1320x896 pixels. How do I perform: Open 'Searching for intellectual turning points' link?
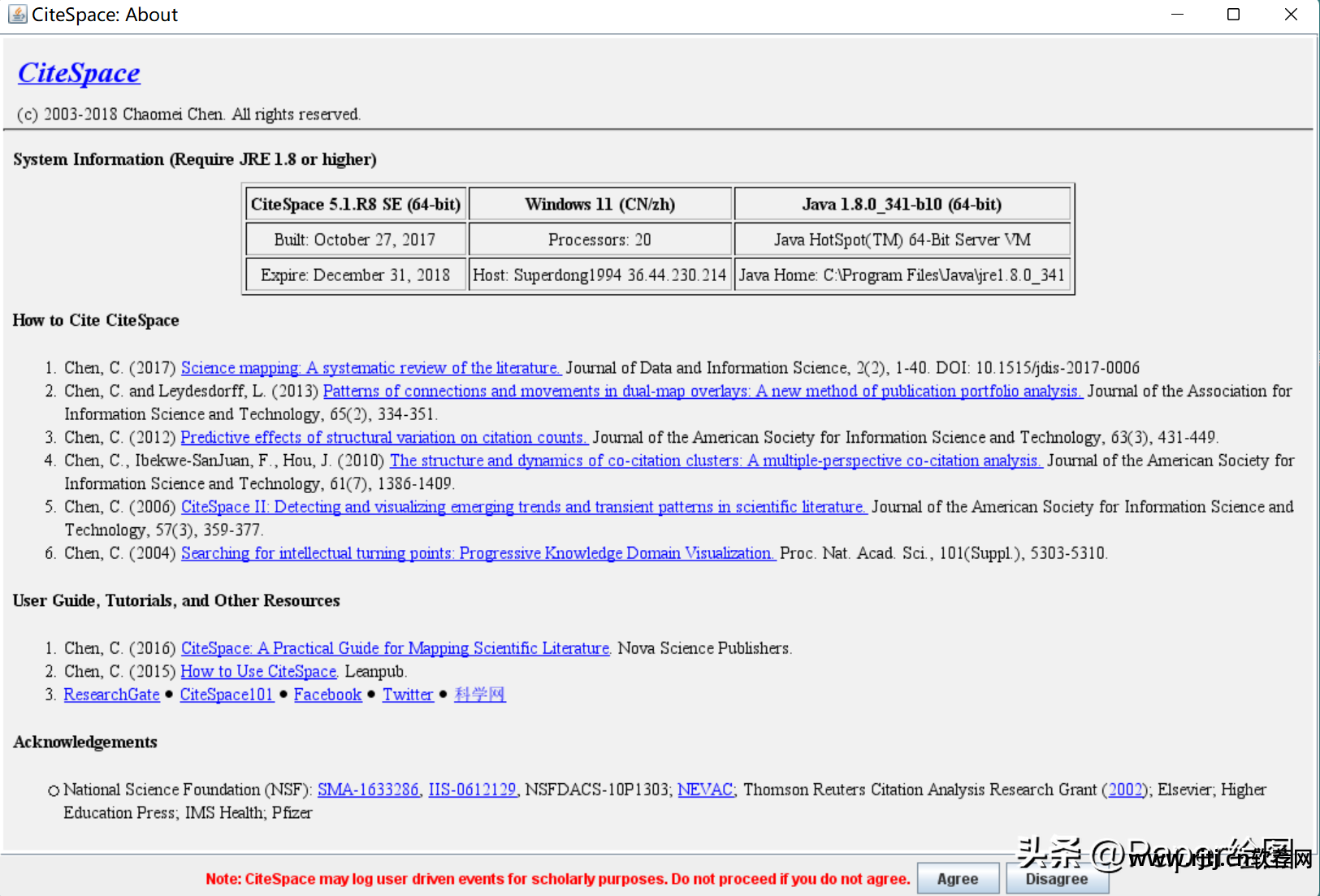tap(478, 553)
